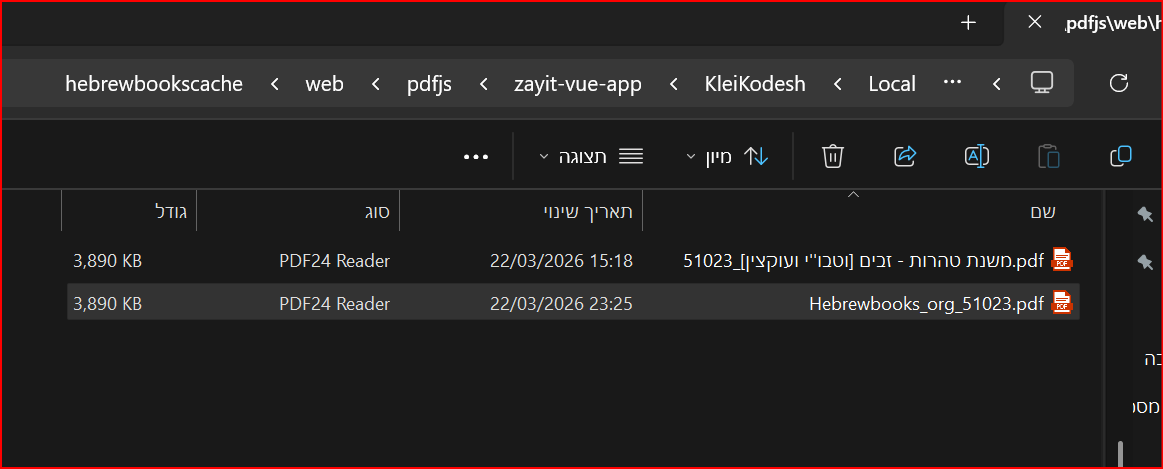Go to the zayit-vue-app breadcrumb folder
1163x469 pixels.
(x=578, y=84)
